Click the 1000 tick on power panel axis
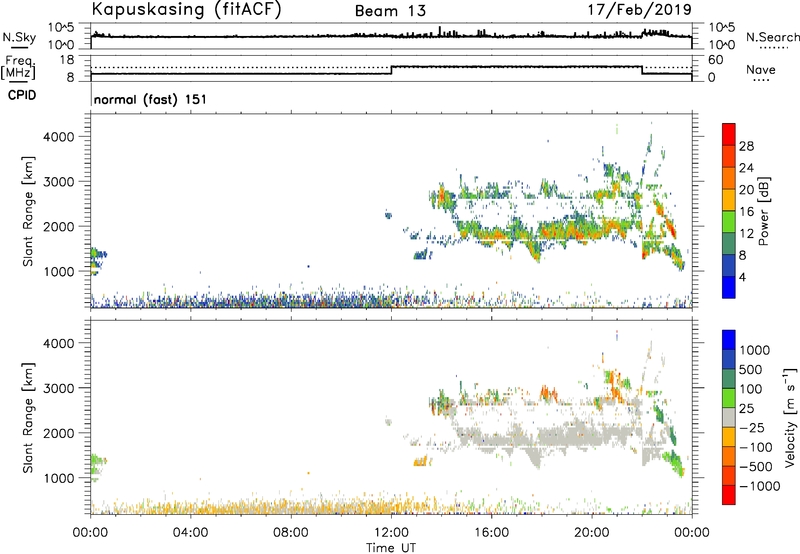800x554 pixels. click(61, 271)
